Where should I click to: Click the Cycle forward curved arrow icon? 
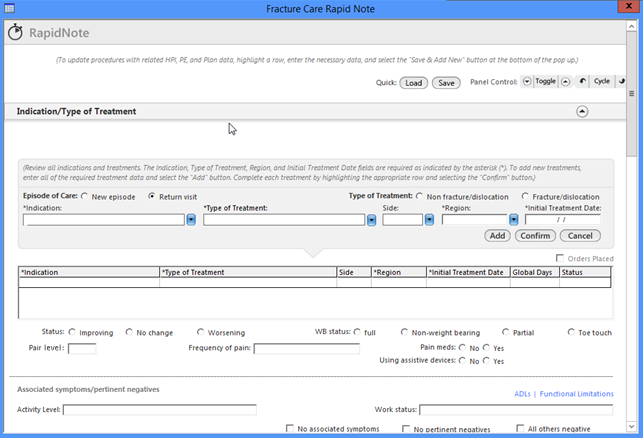pyautogui.click(x=622, y=81)
